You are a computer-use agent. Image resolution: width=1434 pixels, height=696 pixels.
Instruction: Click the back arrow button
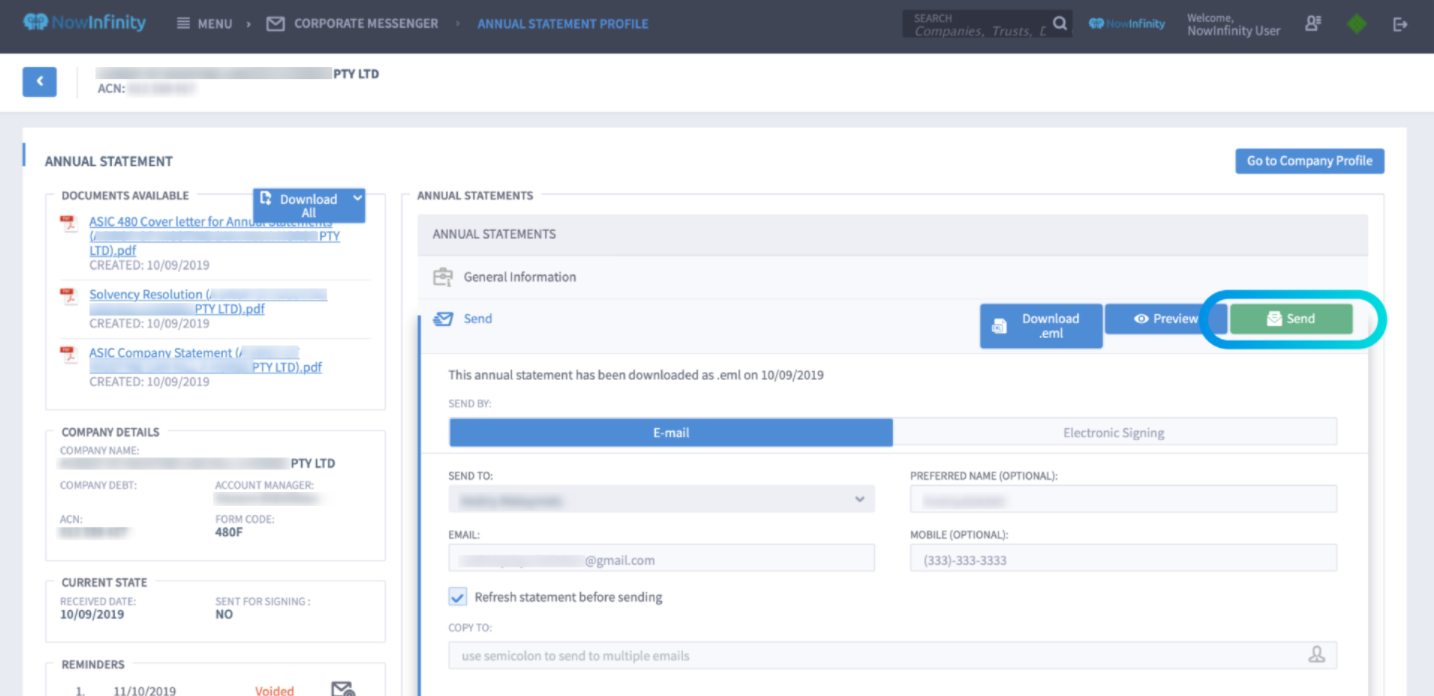point(39,81)
